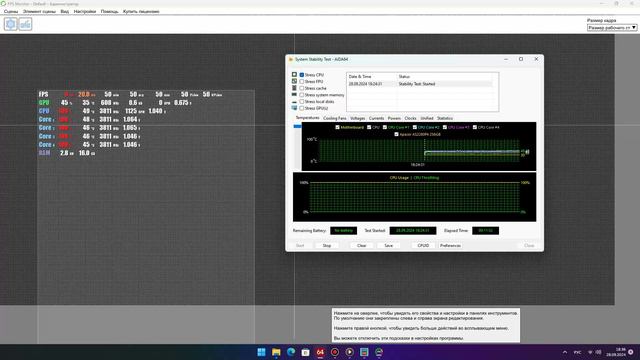The height and width of the screenshot is (360, 640).
Task: Click the CPUID button
Action: 423,246
